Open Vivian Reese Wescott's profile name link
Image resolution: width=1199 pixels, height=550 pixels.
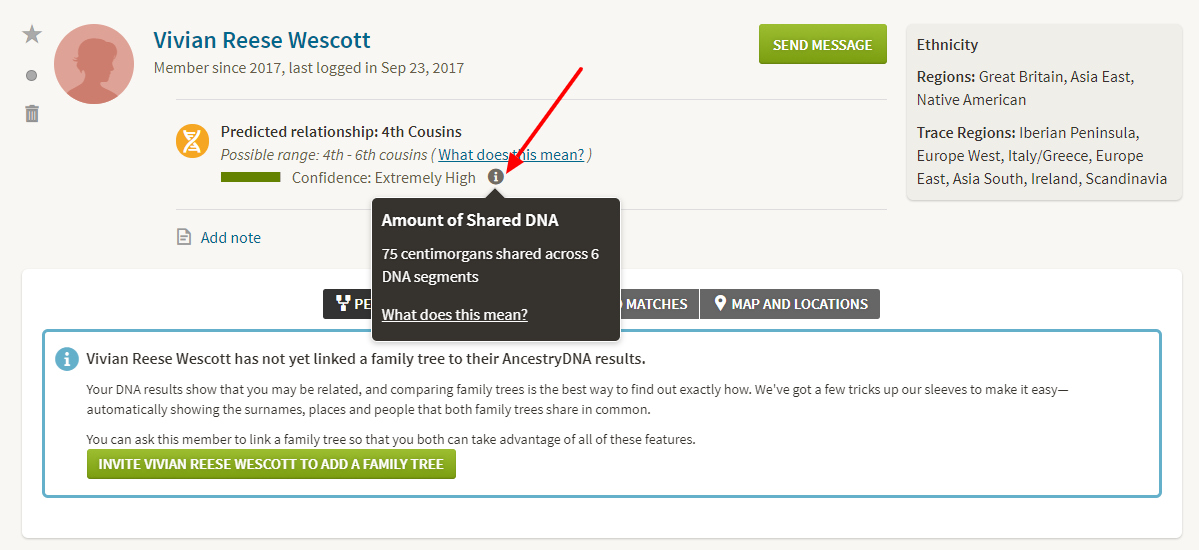[262, 40]
